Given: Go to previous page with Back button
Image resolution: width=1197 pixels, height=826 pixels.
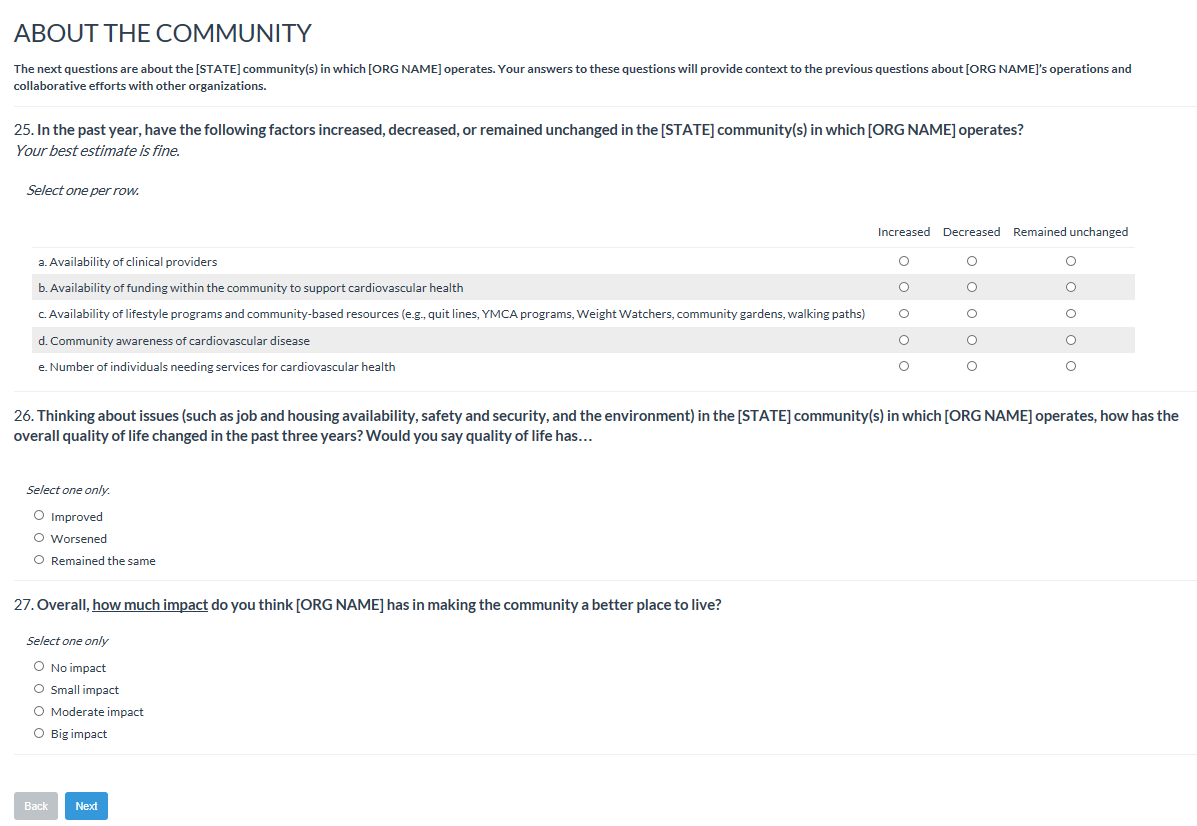Looking at the screenshot, I should 36,806.
